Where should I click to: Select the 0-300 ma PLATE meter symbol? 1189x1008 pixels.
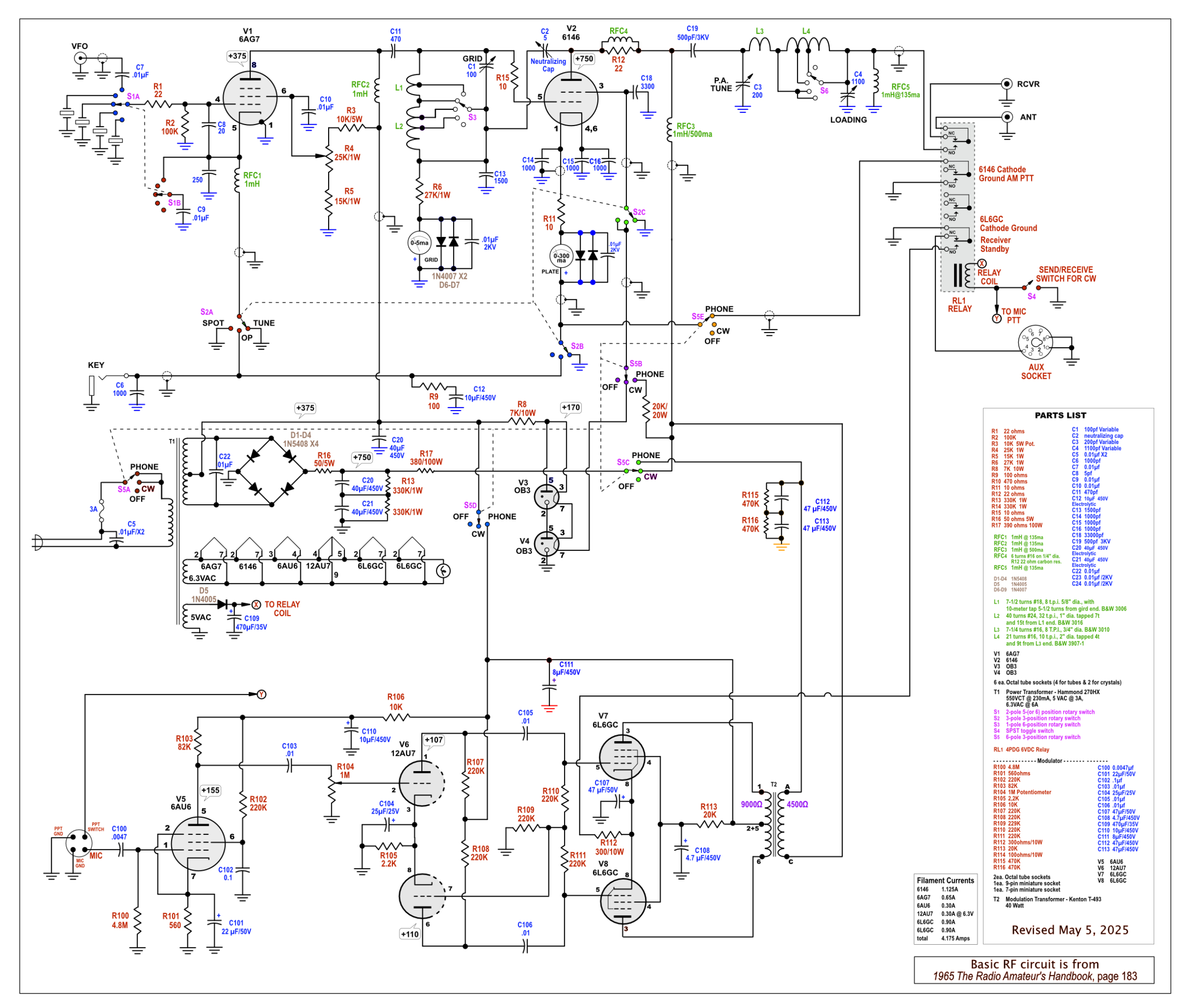coord(561,256)
